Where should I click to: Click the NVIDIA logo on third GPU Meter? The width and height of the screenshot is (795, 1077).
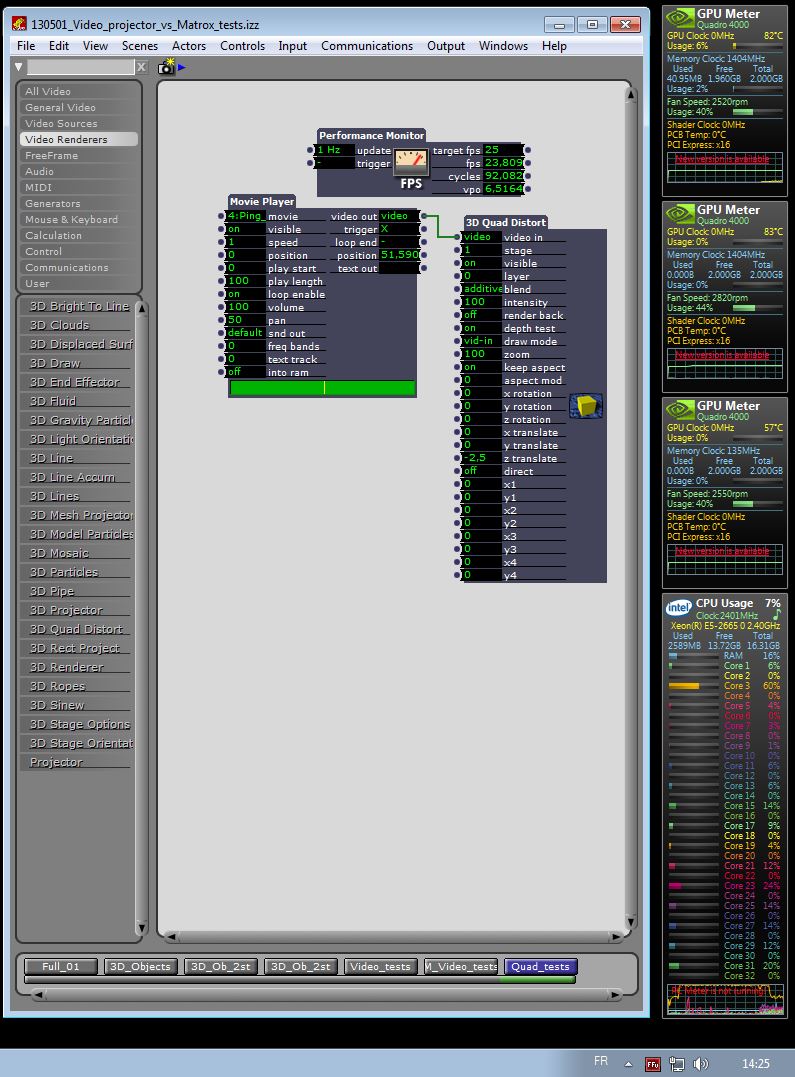click(x=680, y=409)
